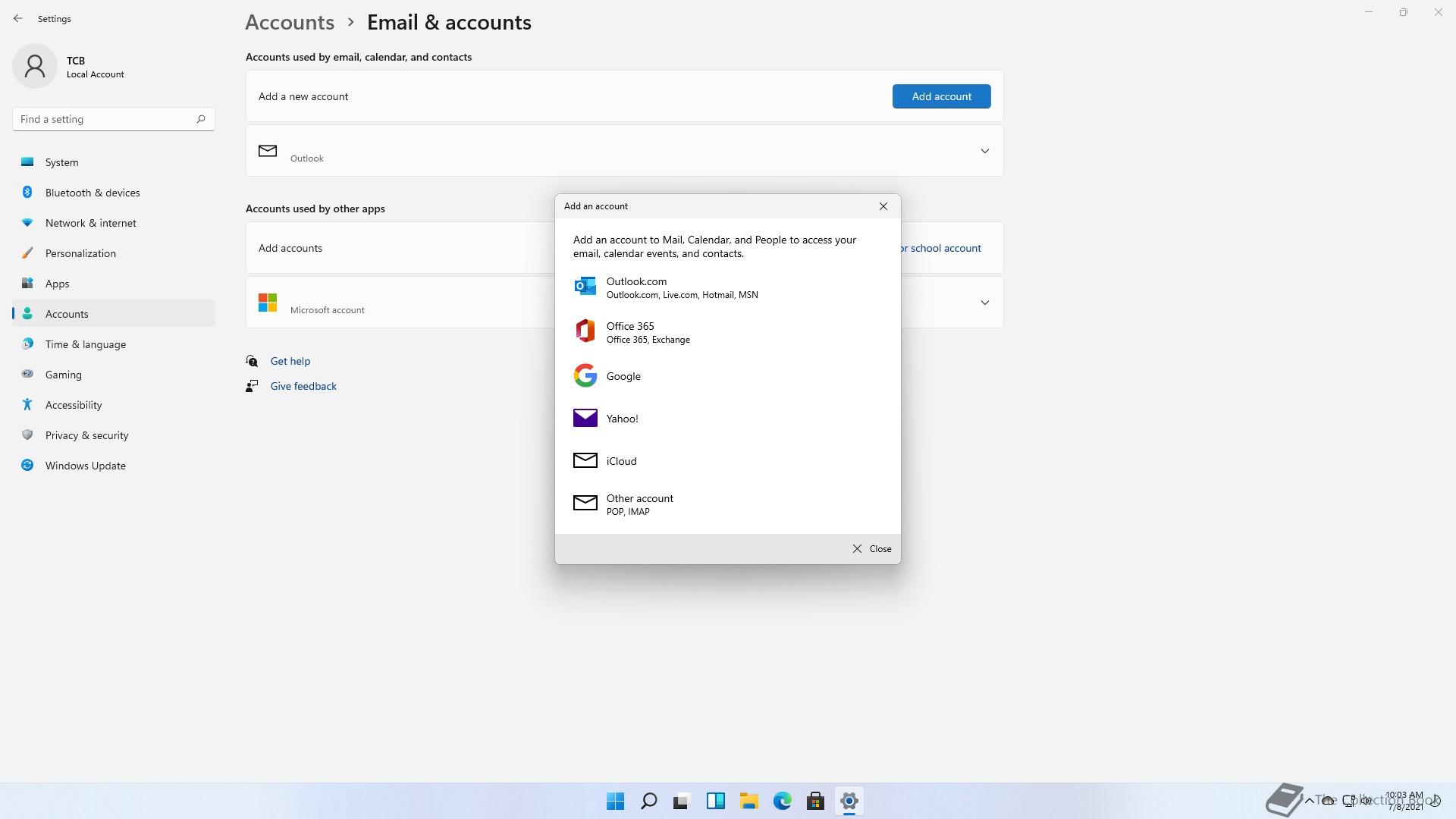This screenshot has width=1456, height=819.
Task: Click the Apps icon in the sidebar
Action: (x=27, y=283)
